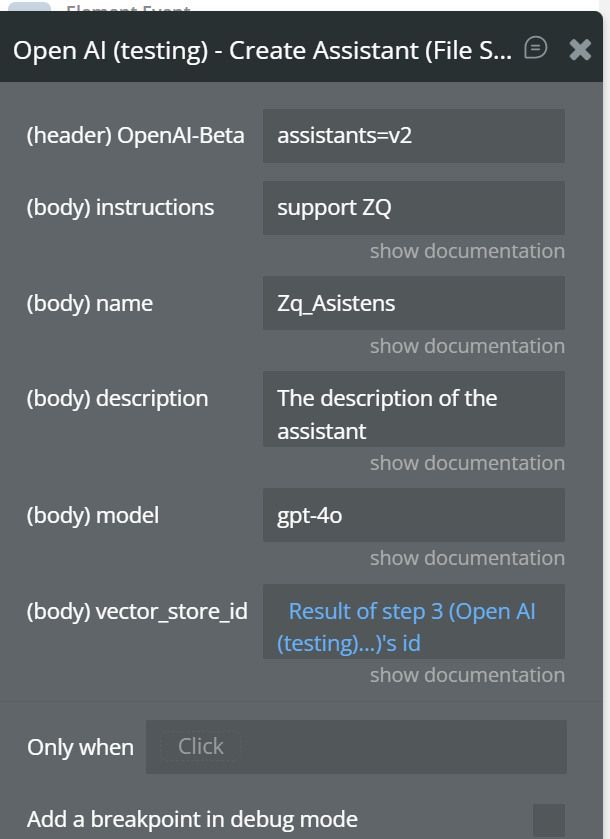Open the Result of step 3 dynamic expression
The width and height of the screenshot is (610, 839).
tap(411, 627)
